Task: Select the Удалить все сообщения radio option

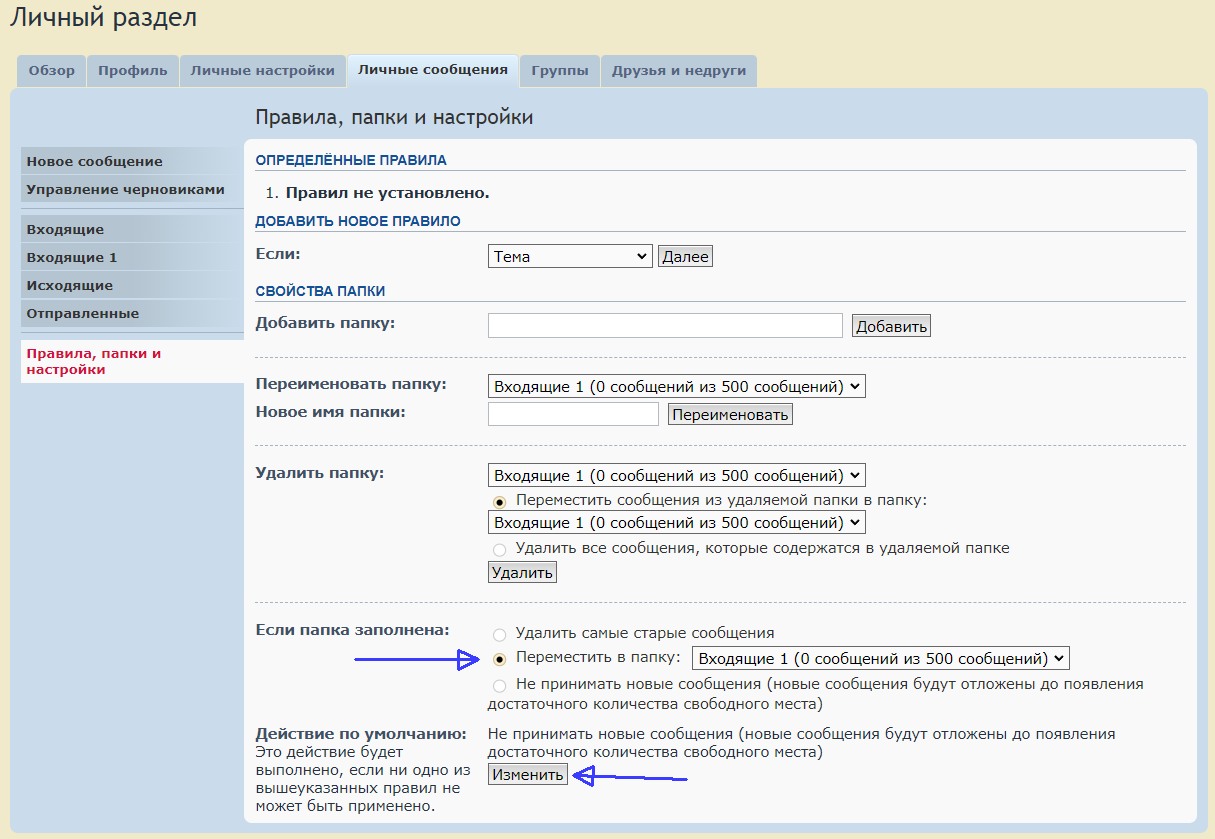Action: [500, 549]
